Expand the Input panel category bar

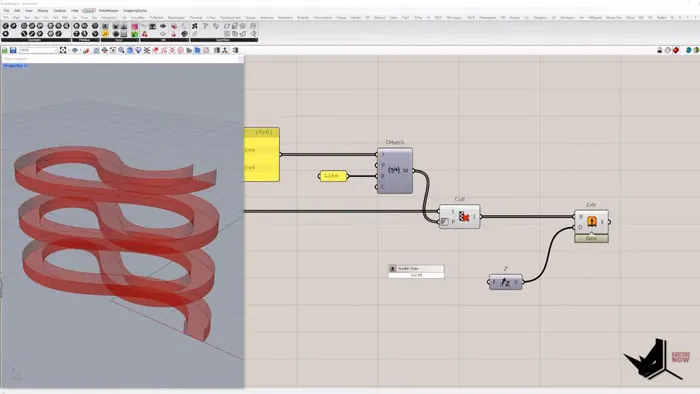(x=119, y=40)
